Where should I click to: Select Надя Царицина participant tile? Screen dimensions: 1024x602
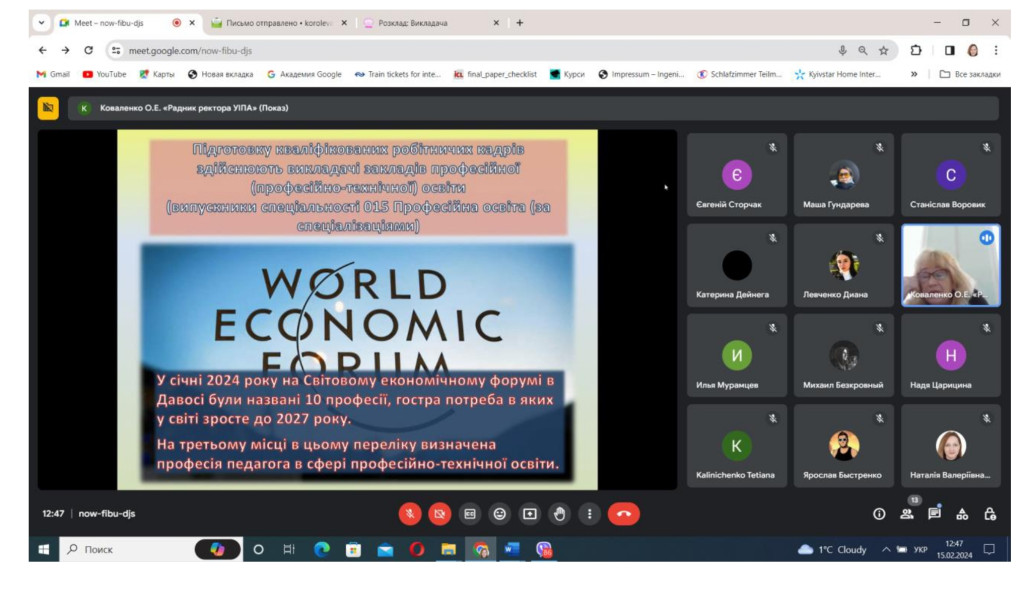click(x=951, y=355)
